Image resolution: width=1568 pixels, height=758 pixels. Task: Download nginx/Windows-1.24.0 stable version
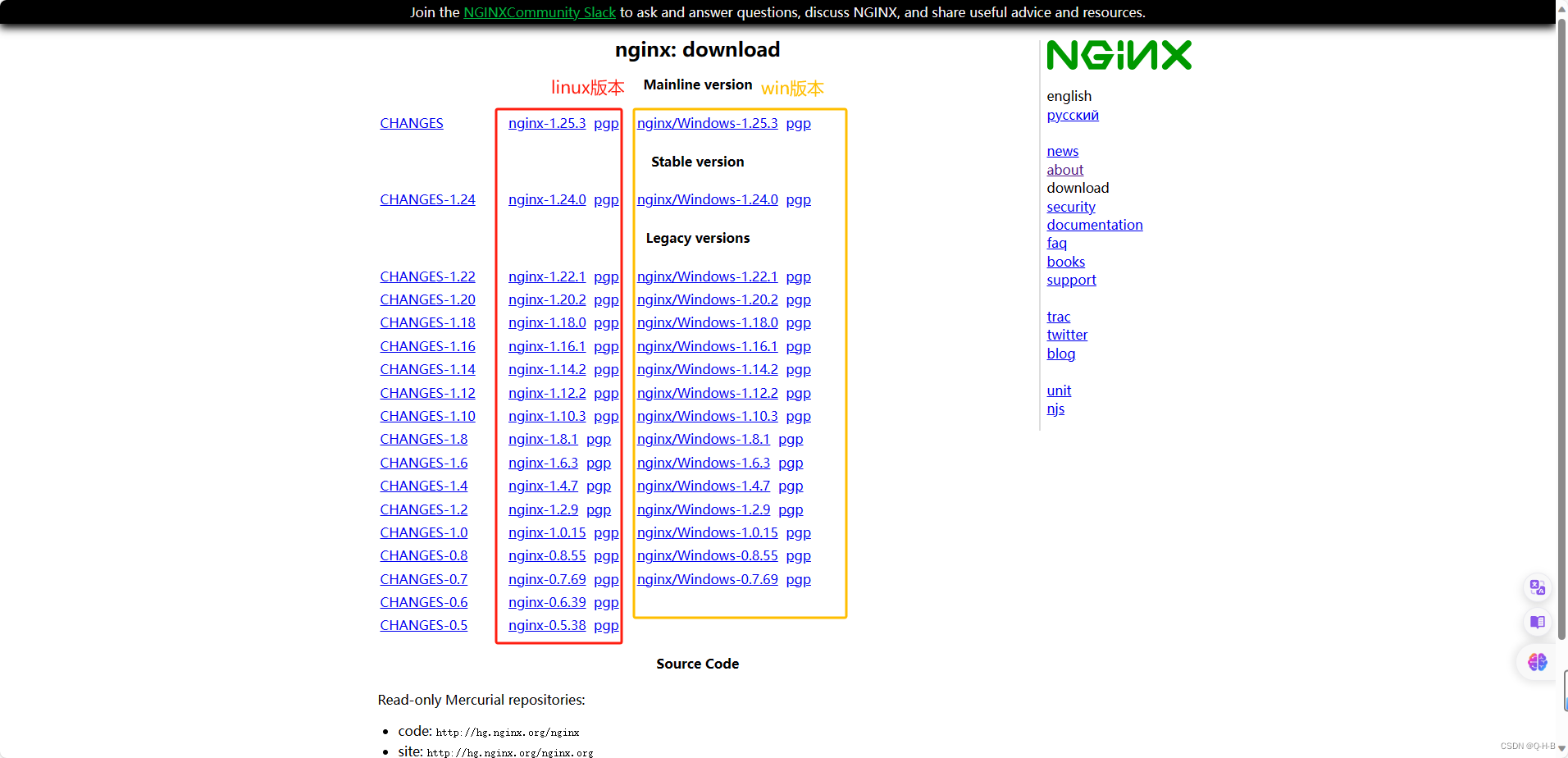click(x=707, y=199)
